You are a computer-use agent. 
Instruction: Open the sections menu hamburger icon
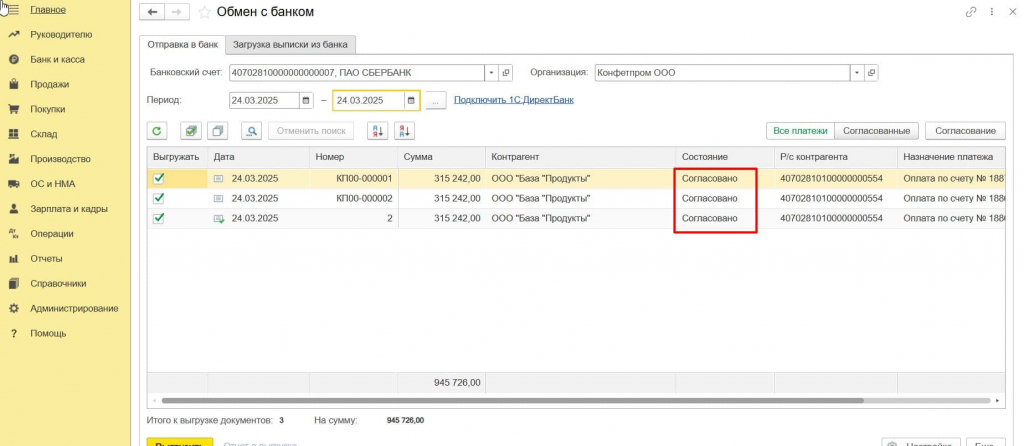11,9
